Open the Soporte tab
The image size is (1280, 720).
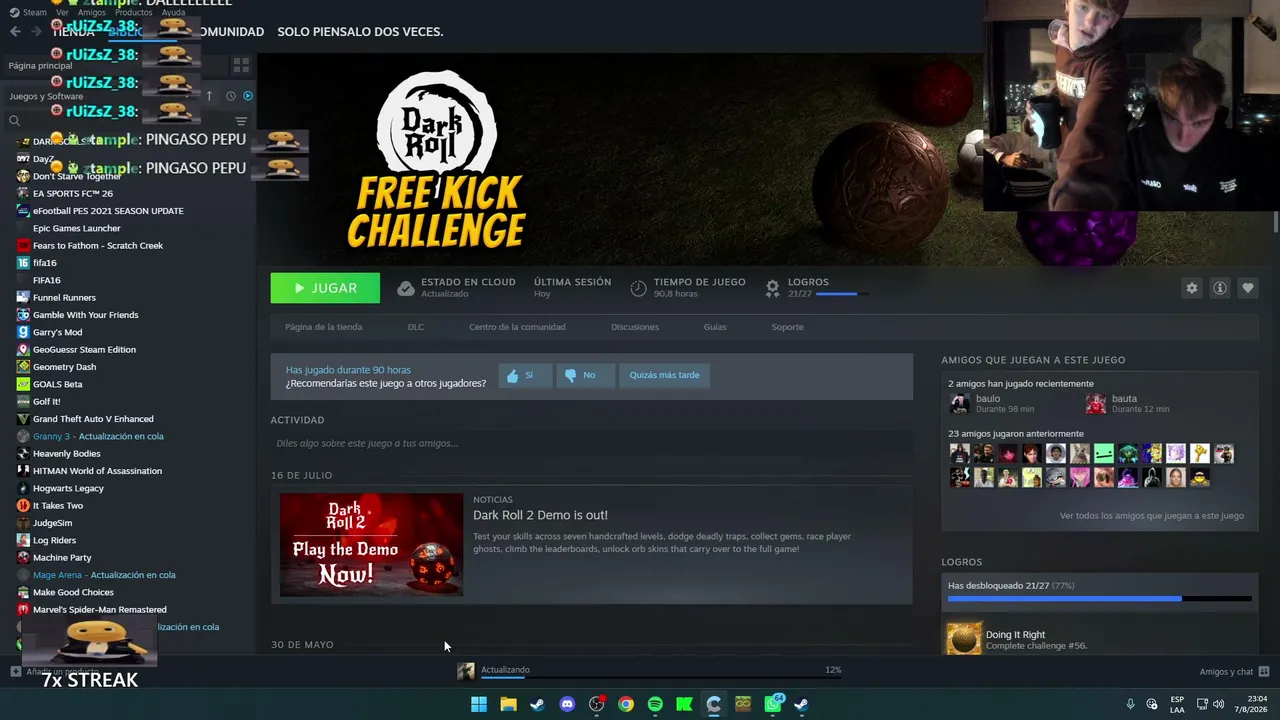point(787,327)
